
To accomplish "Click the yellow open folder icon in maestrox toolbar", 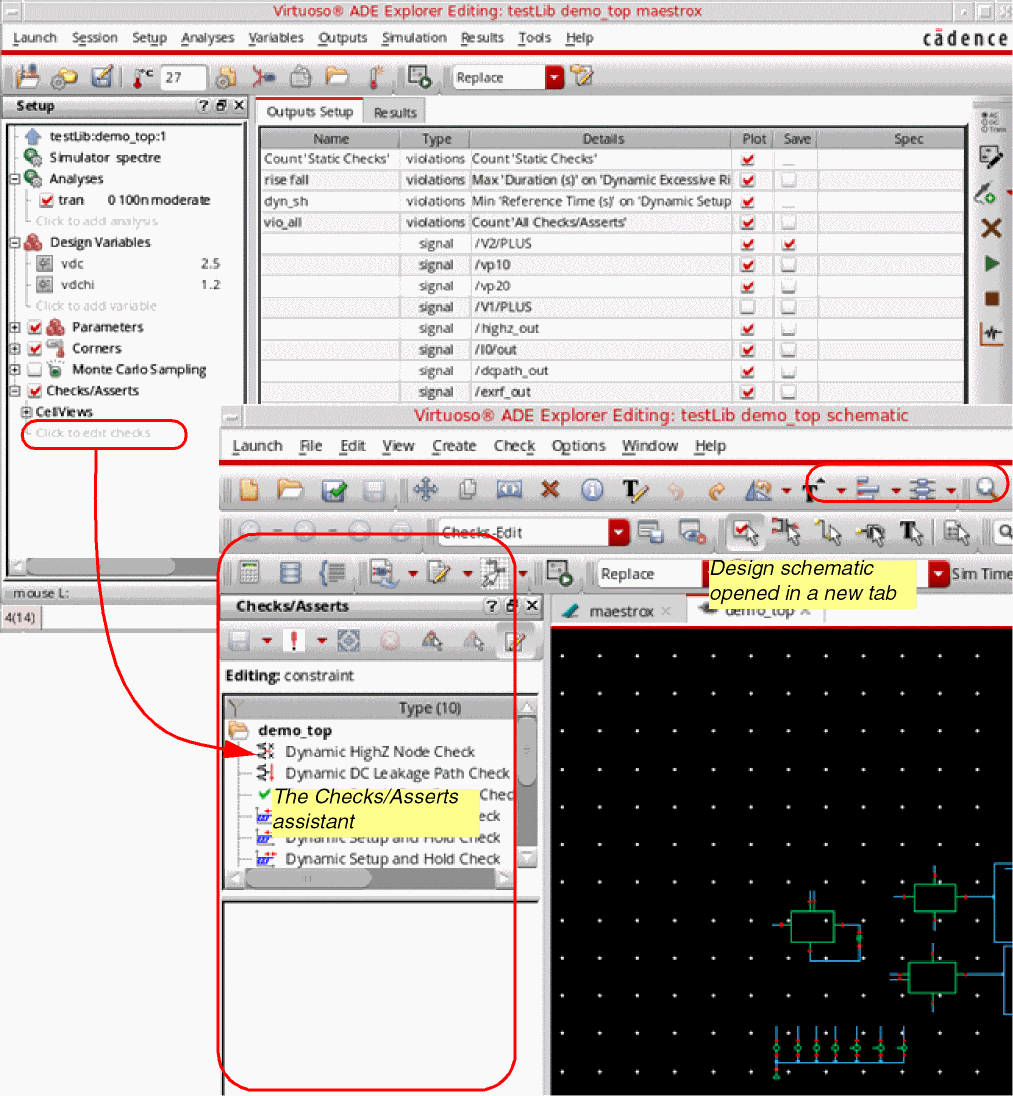I will click(337, 76).
